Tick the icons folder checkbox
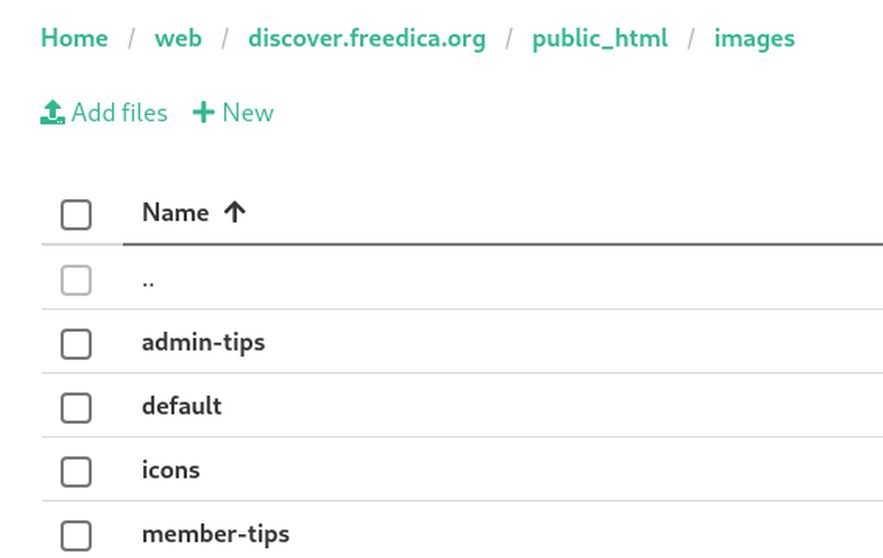This screenshot has height=558, width=883. click(x=76, y=471)
